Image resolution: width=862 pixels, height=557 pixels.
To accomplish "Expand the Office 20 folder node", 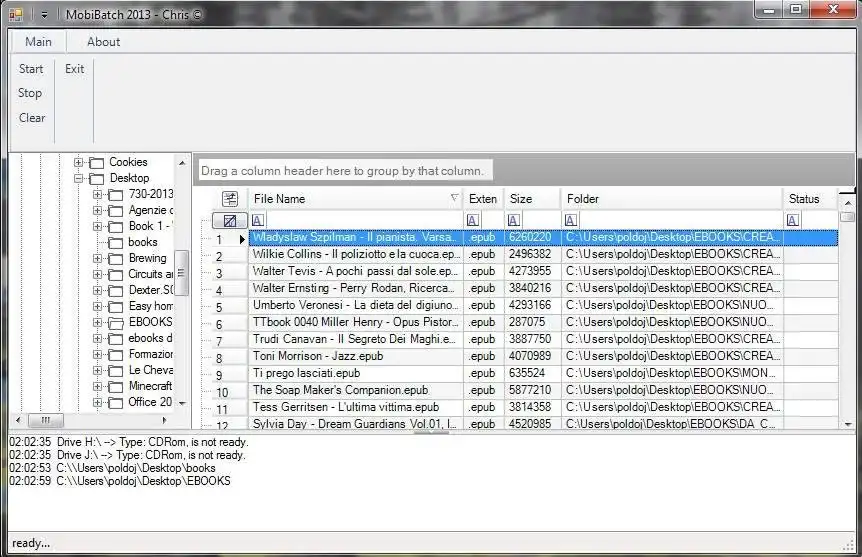I will (97, 402).
